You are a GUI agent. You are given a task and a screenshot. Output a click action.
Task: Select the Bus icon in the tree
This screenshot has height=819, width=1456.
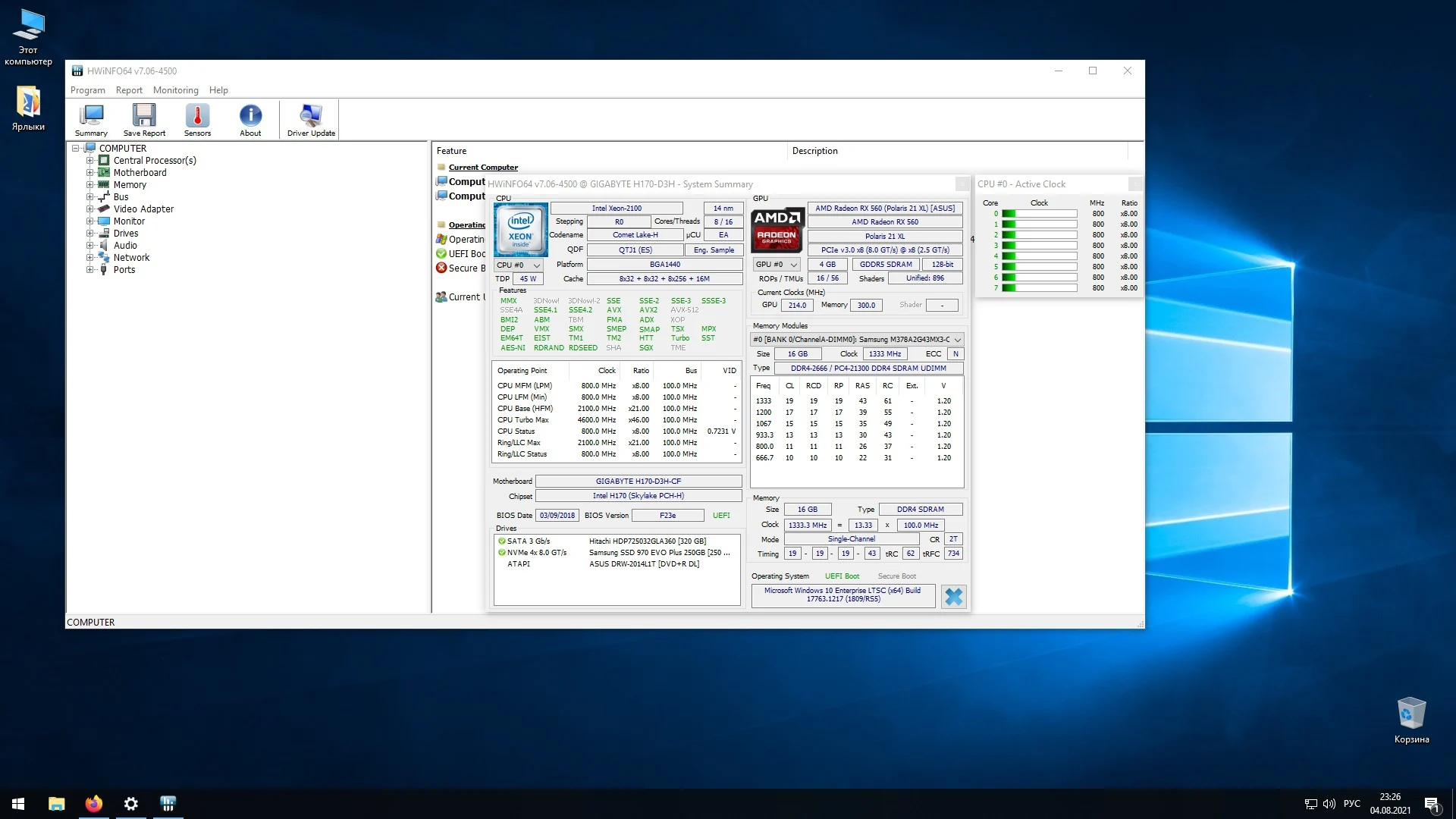pos(104,197)
